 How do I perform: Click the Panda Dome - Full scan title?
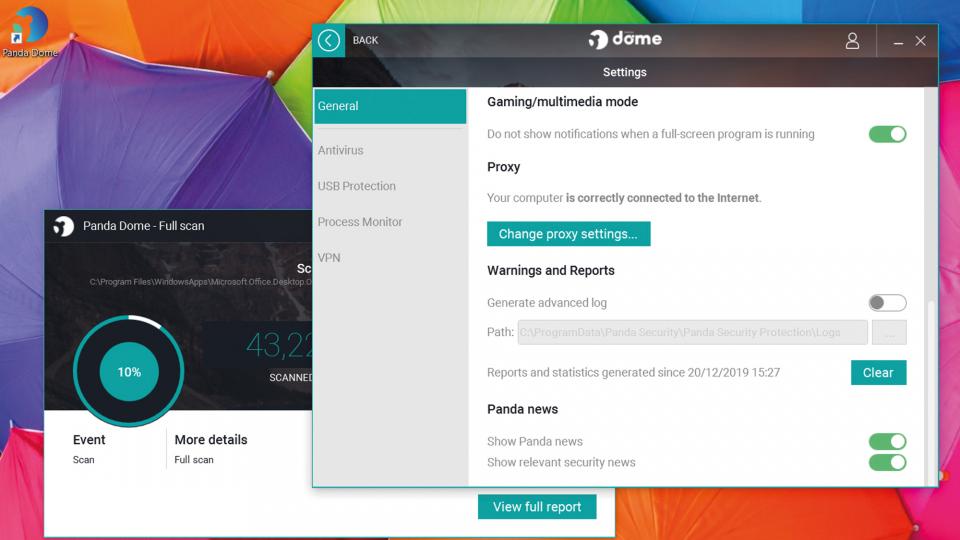(x=143, y=226)
